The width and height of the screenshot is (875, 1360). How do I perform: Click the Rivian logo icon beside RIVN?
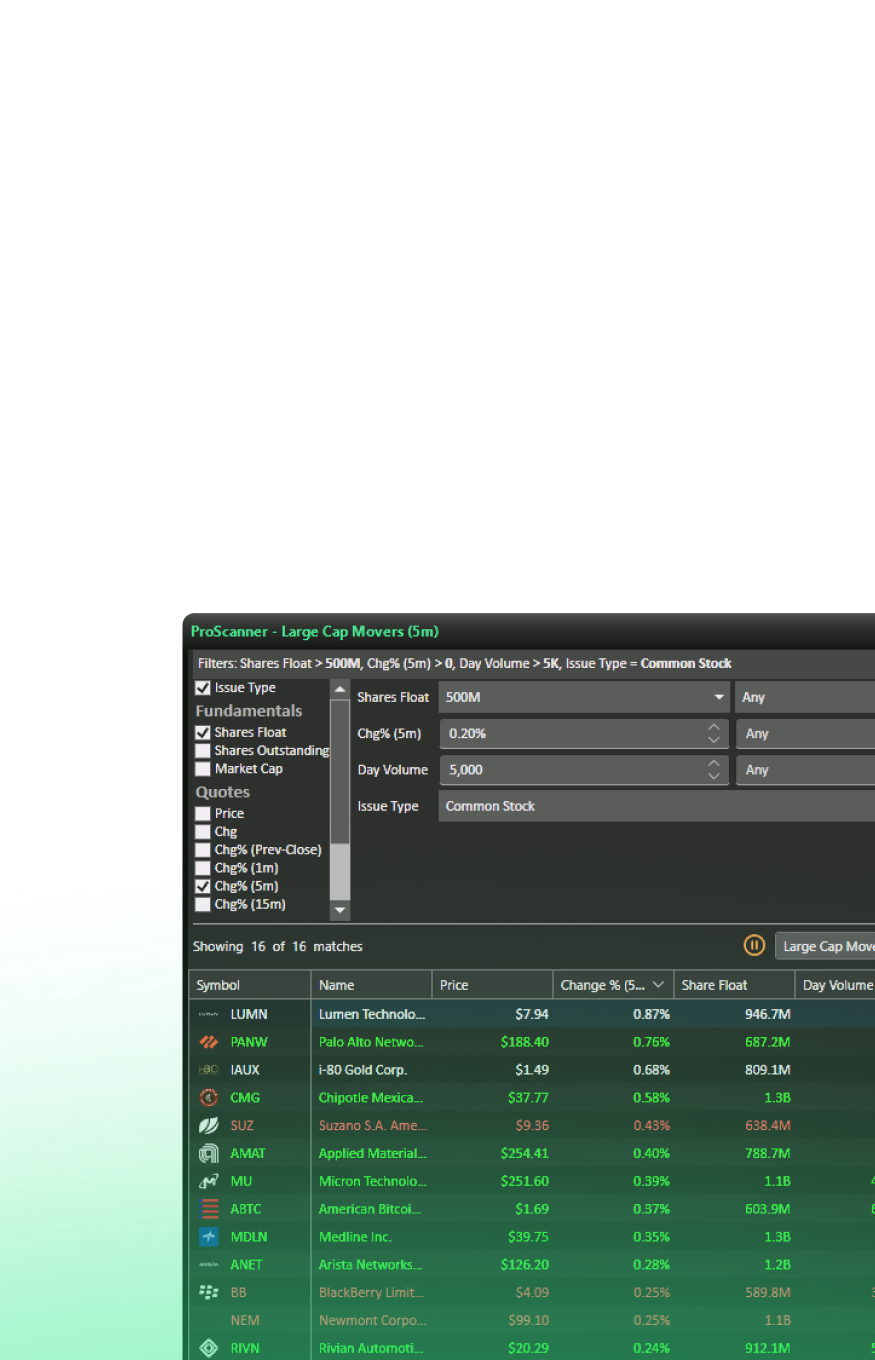209,1348
